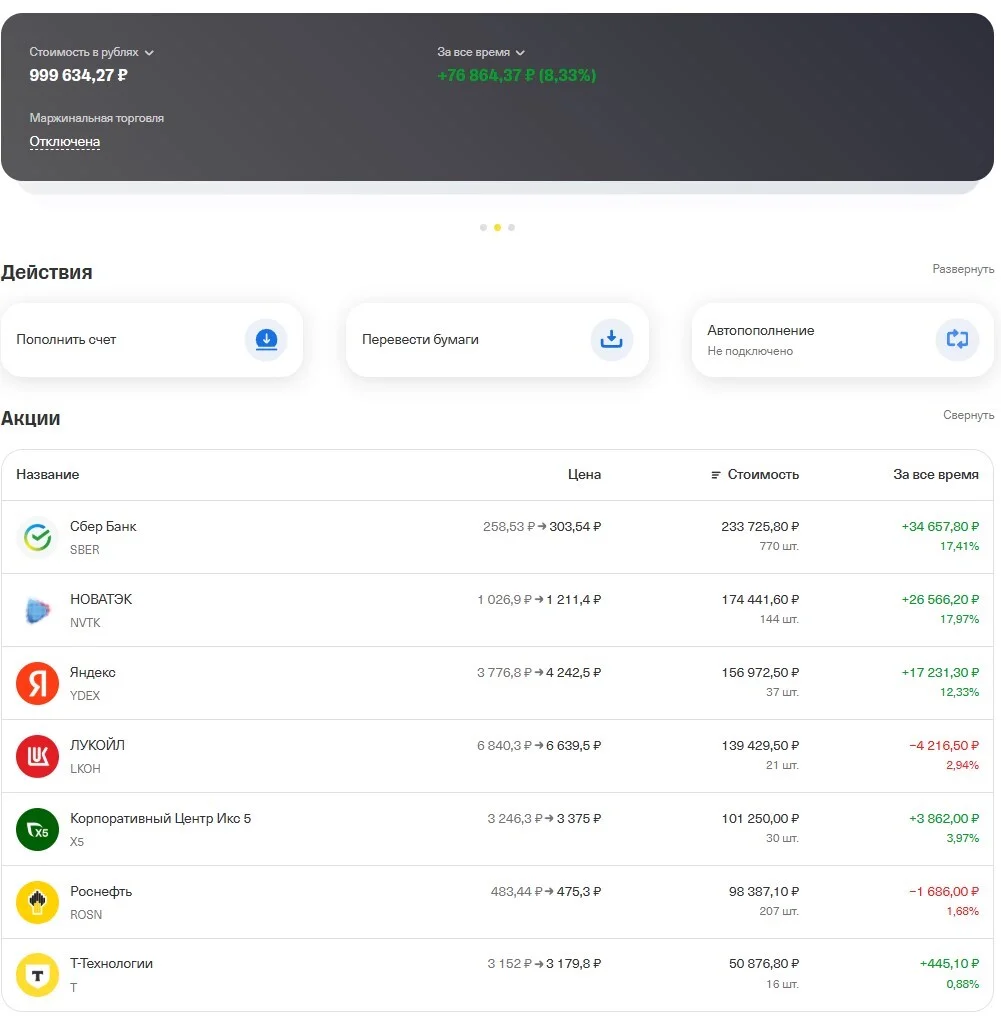Viewport: 1001px width, 1027px height.
Task: Click the Не подключено status text
Action: pos(749,351)
